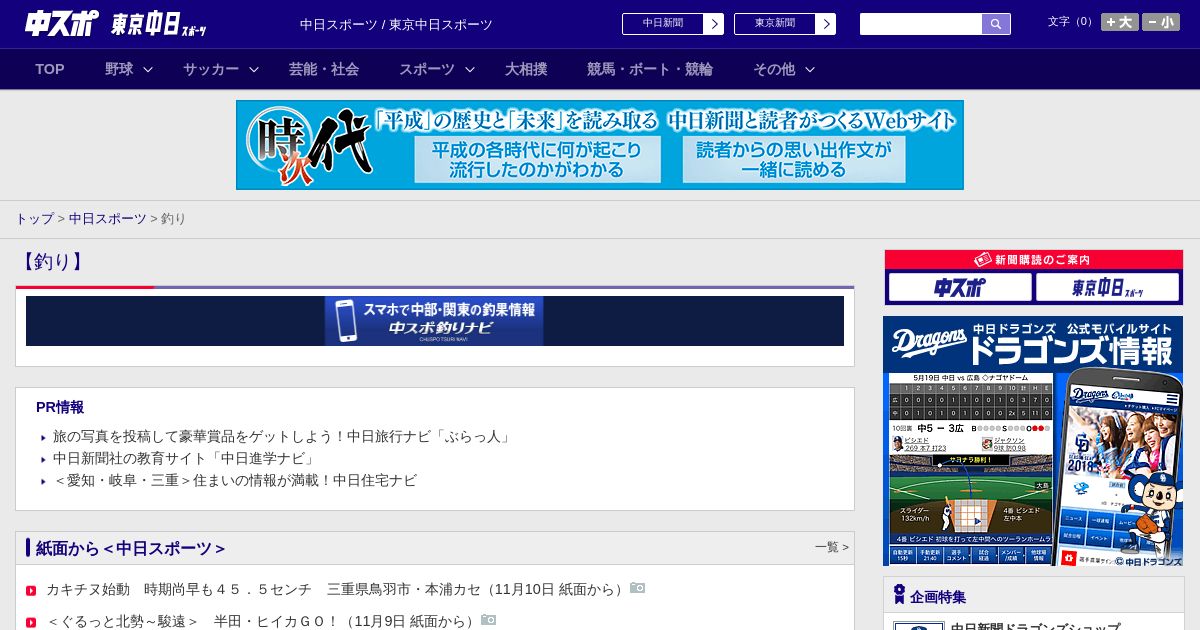Open 東京新聞 link button in header
Viewport: 1200px width, 630px height.
pos(775,24)
